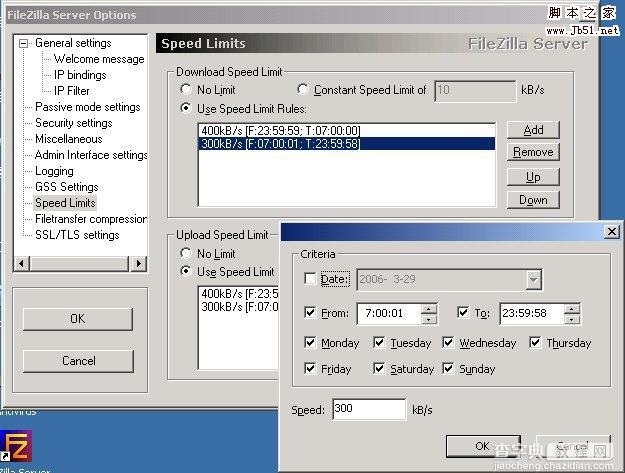
Task: Open the Welcome message page
Action: click(x=99, y=59)
